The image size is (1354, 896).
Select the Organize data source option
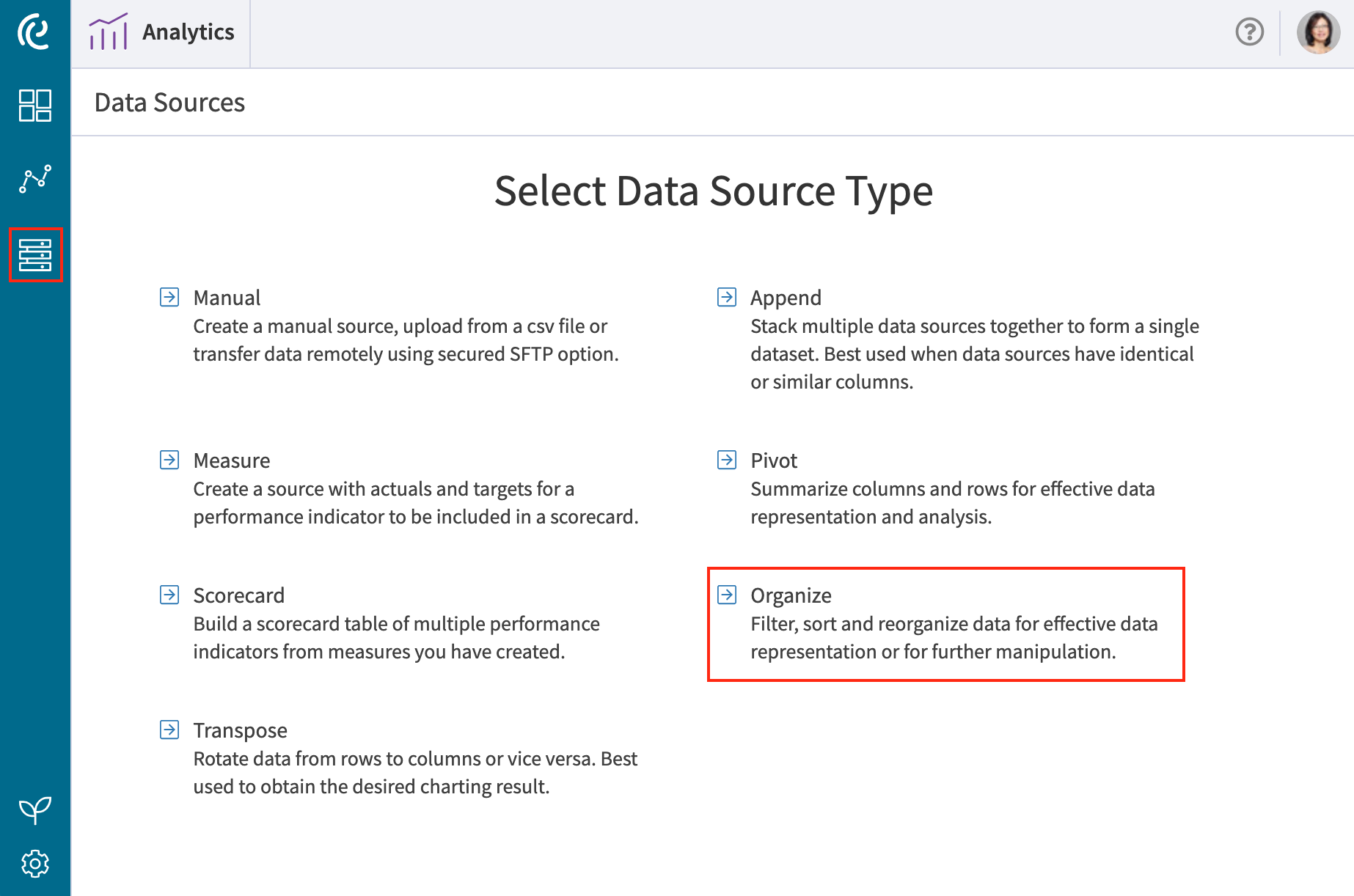click(790, 595)
